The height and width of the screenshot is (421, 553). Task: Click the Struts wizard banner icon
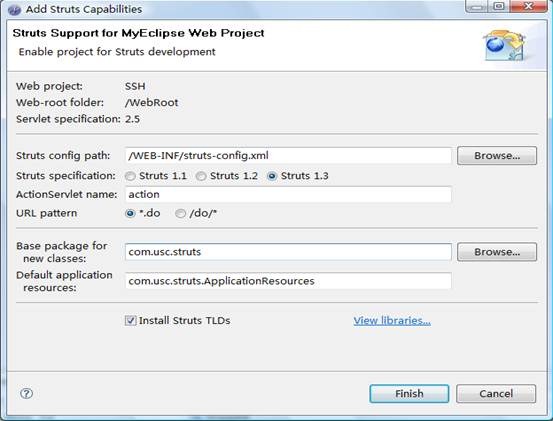504,45
